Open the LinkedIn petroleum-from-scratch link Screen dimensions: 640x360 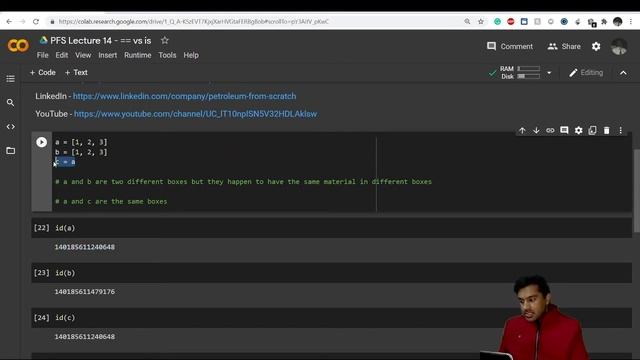point(184,96)
